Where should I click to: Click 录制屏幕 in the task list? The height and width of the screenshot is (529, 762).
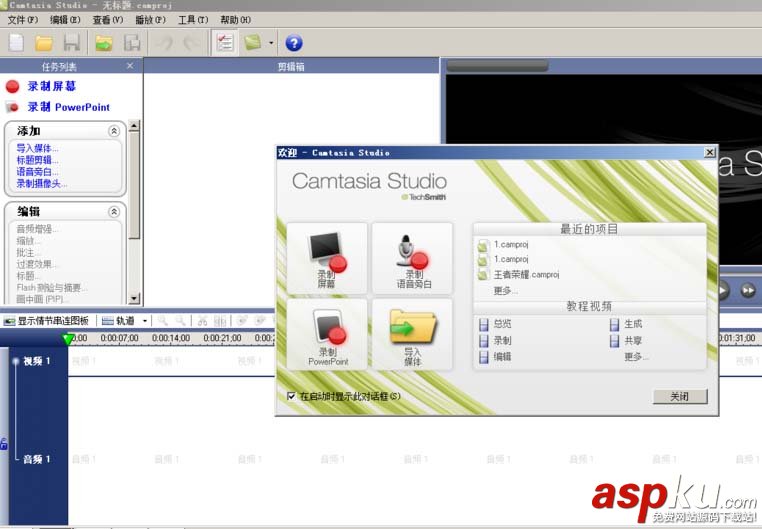coord(52,86)
